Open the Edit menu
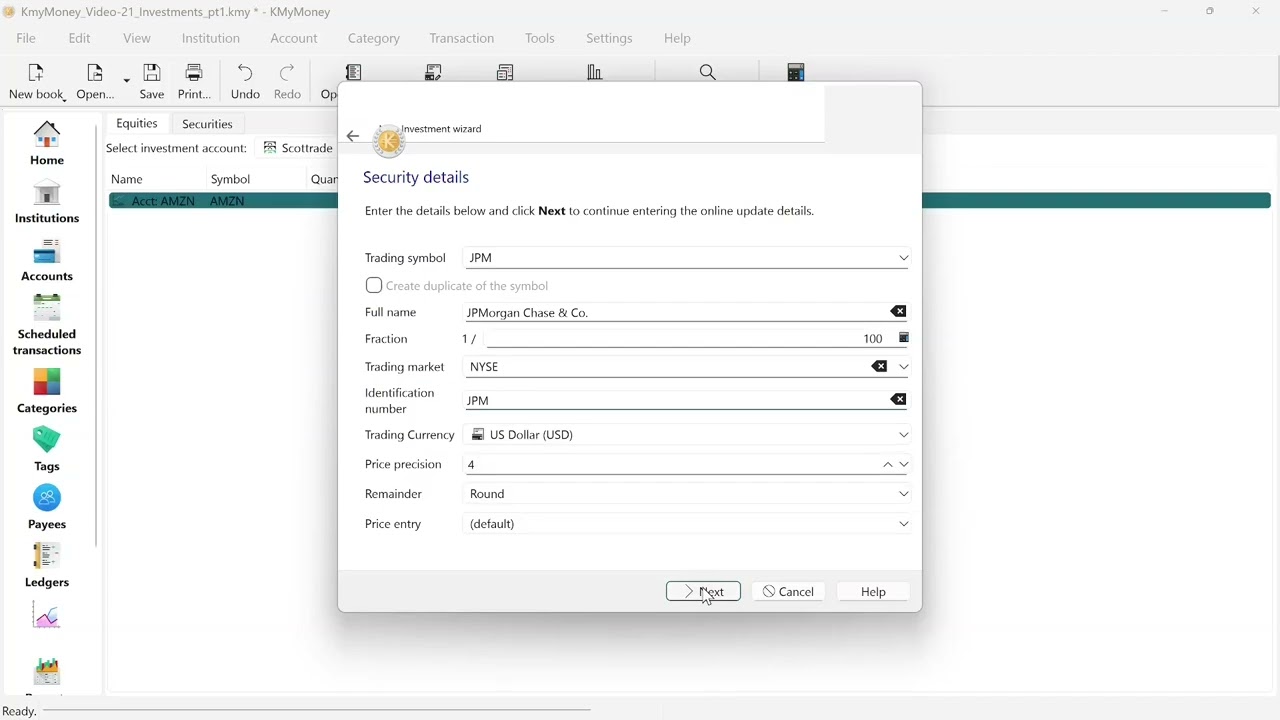 tap(79, 38)
